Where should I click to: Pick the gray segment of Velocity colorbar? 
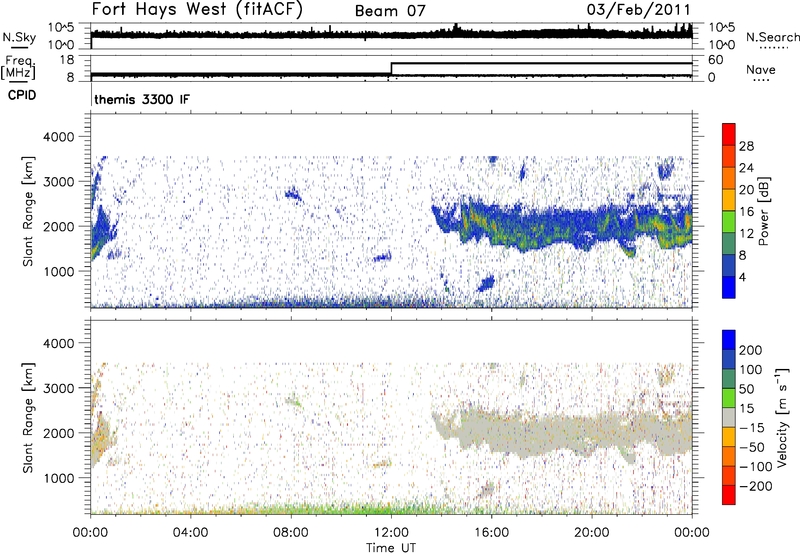pyautogui.click(x=729, y=417)
